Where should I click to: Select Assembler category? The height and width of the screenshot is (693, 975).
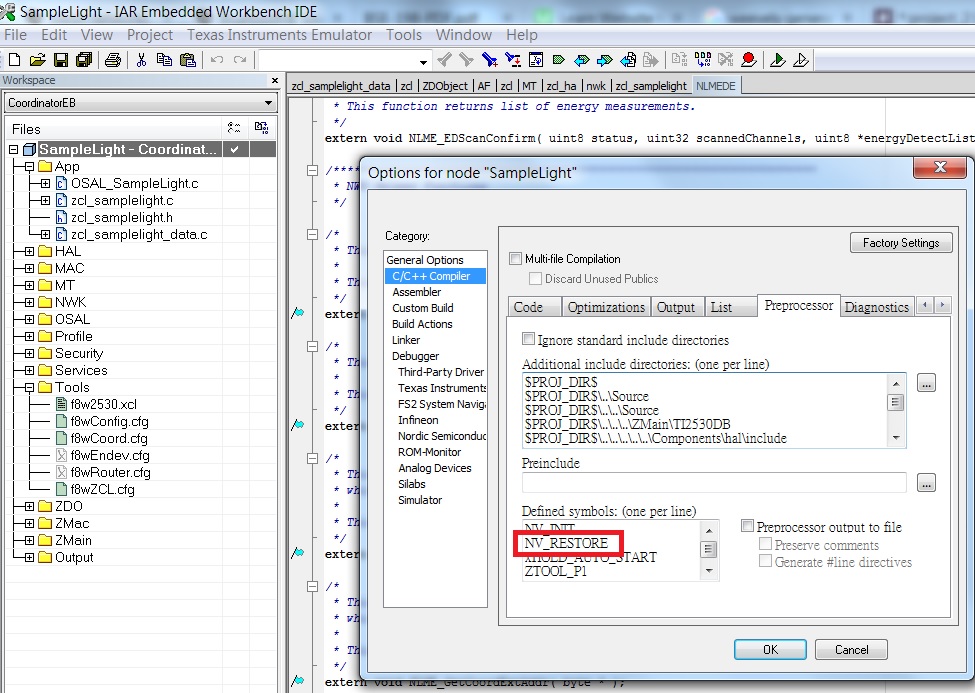pyautogui.click(x=417, y=292)
